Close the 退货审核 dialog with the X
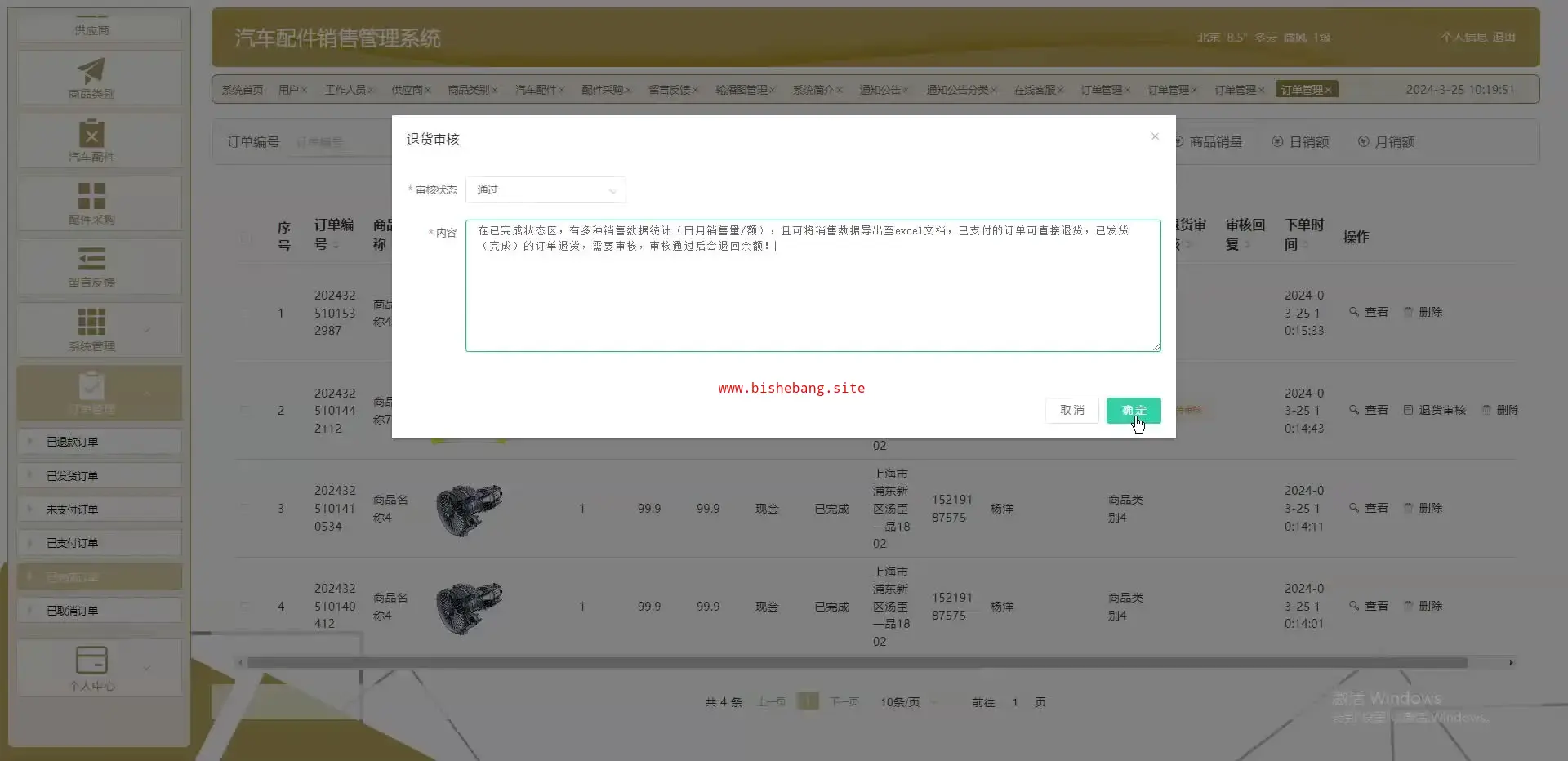Image resolution: width=1568 pixels, height=761 pixels. 1155,136
